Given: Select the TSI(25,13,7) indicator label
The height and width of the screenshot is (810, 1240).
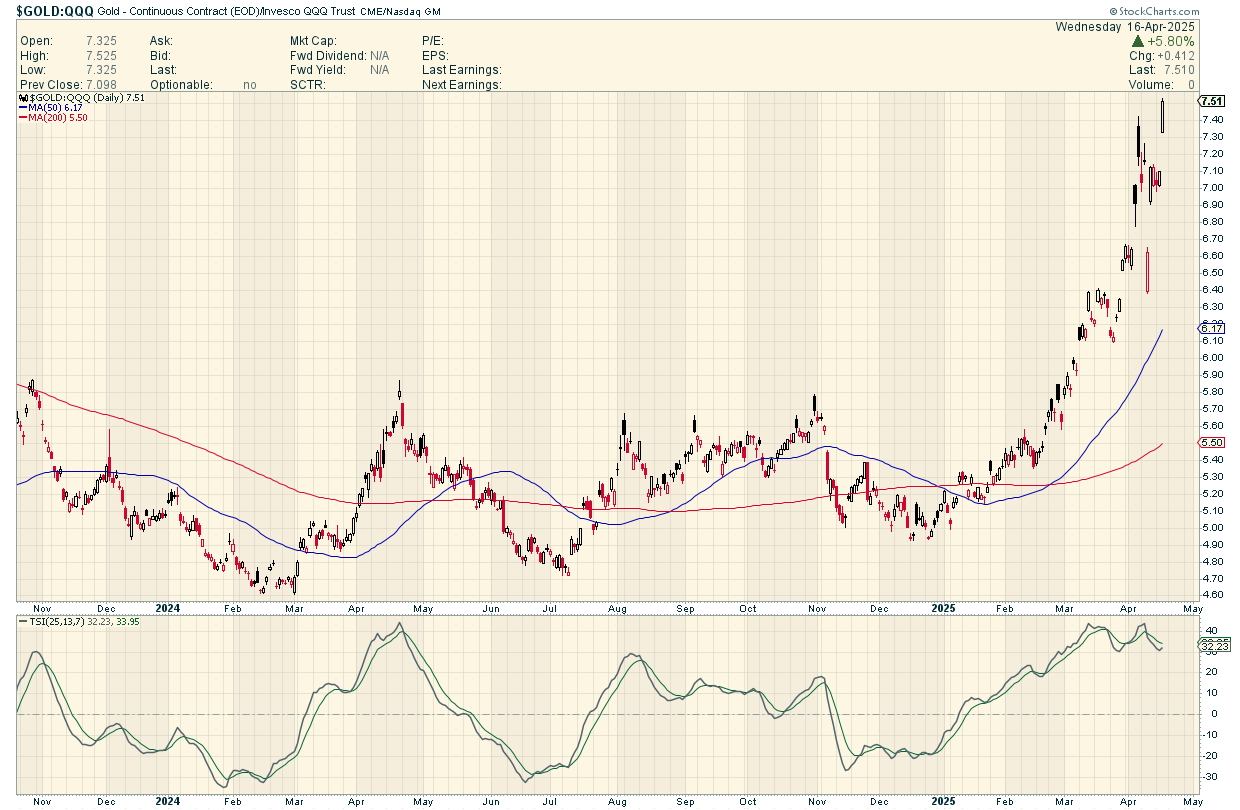Looking at the screenshot, I should (x=59, y=622).
